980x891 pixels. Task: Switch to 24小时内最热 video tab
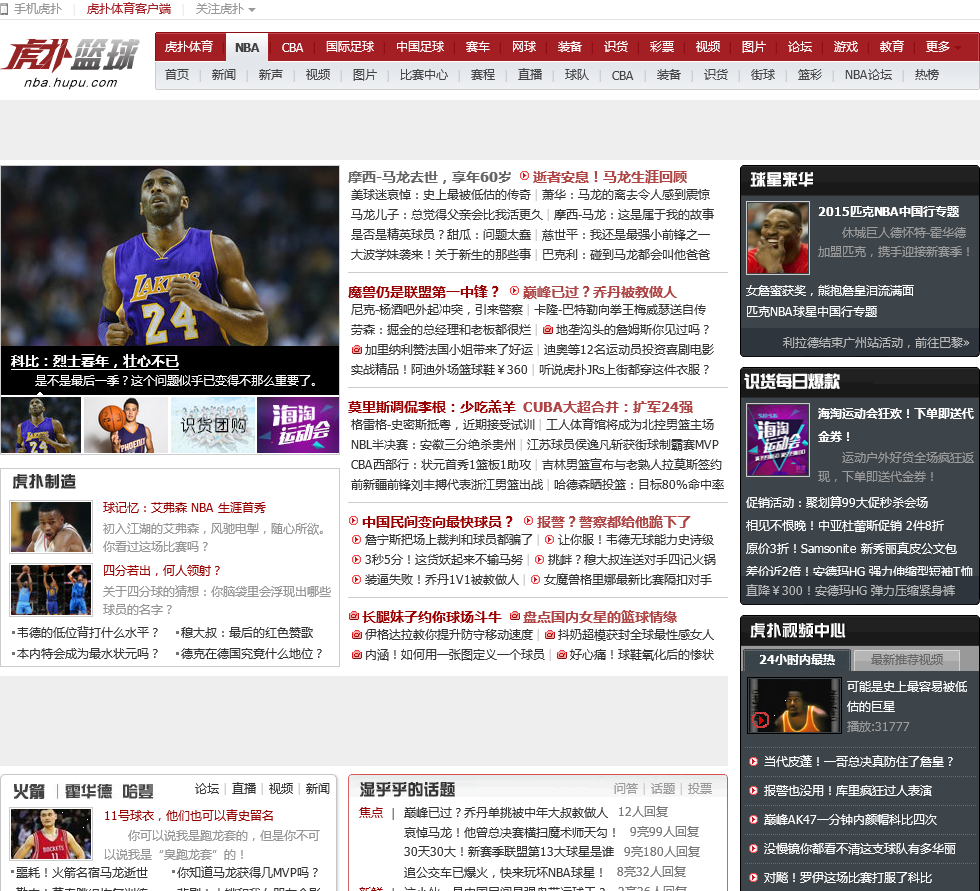pos(797,659)
